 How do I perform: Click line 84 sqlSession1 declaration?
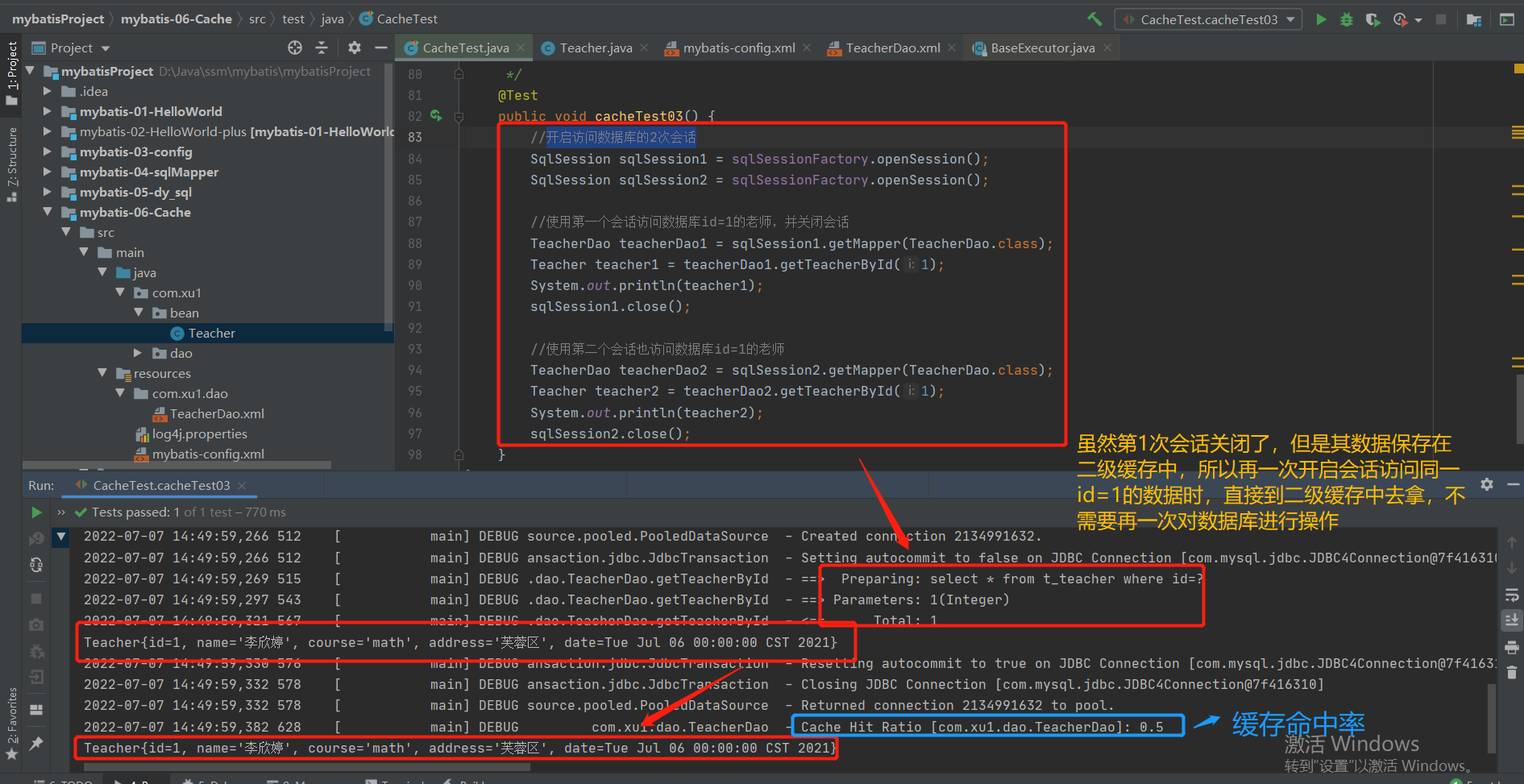[x=759, y=159]
